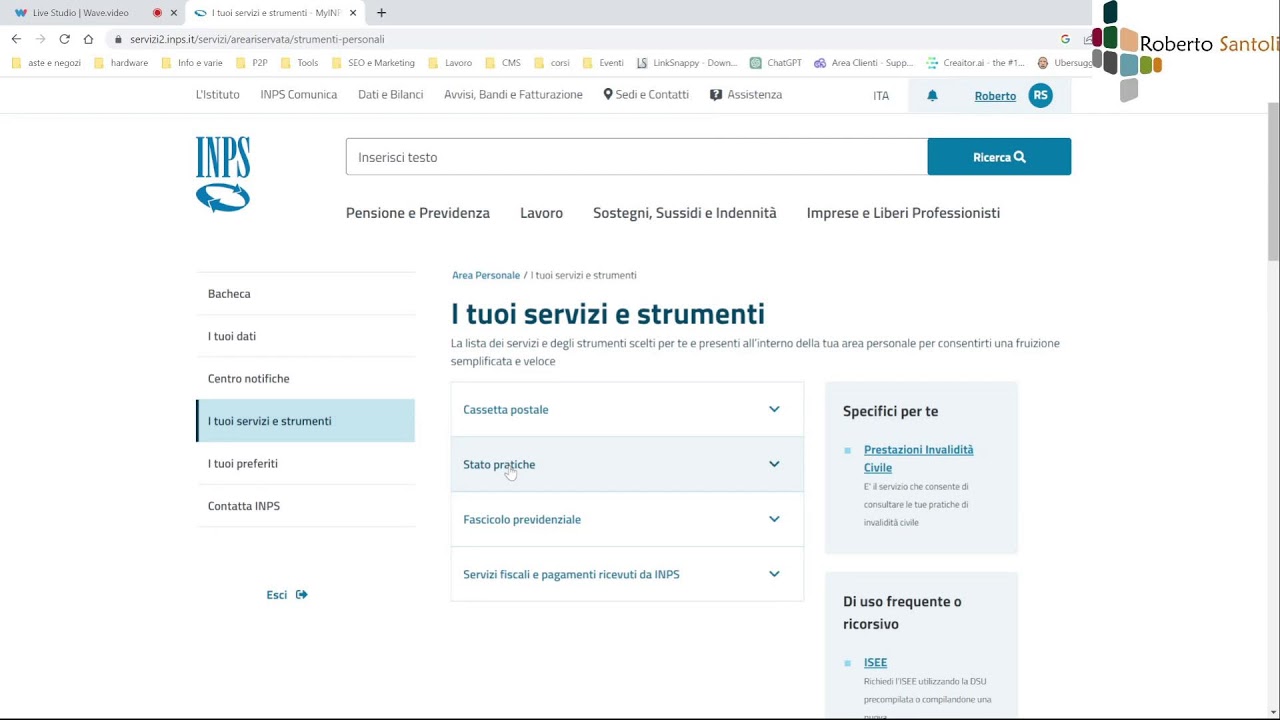Viewport: 1280px width, 720px height.
Task: Click the Inserisci testo search field
Action: (637, 157)
